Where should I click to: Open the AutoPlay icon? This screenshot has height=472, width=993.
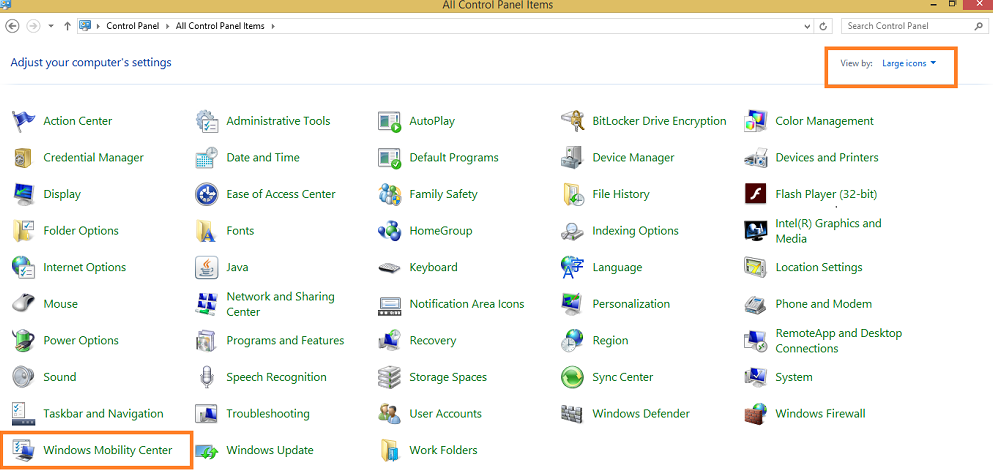(x=389, y=121)
